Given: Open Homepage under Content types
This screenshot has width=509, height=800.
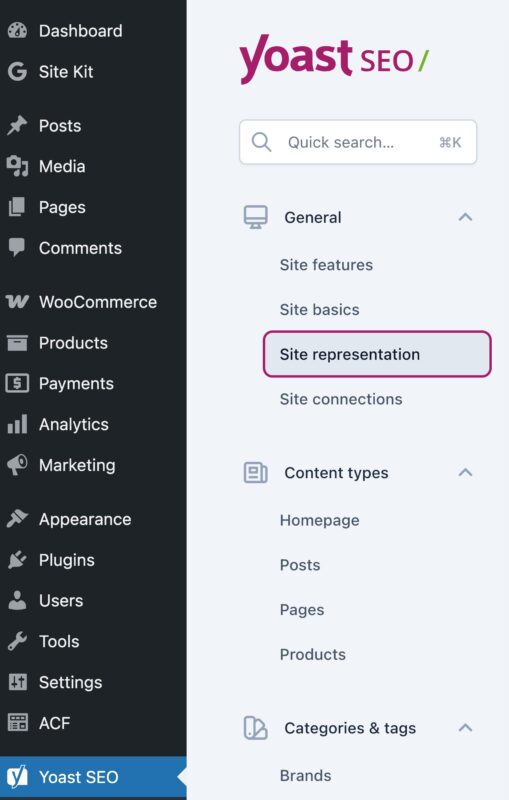Looking at the screenshot, I should point(319,520).
